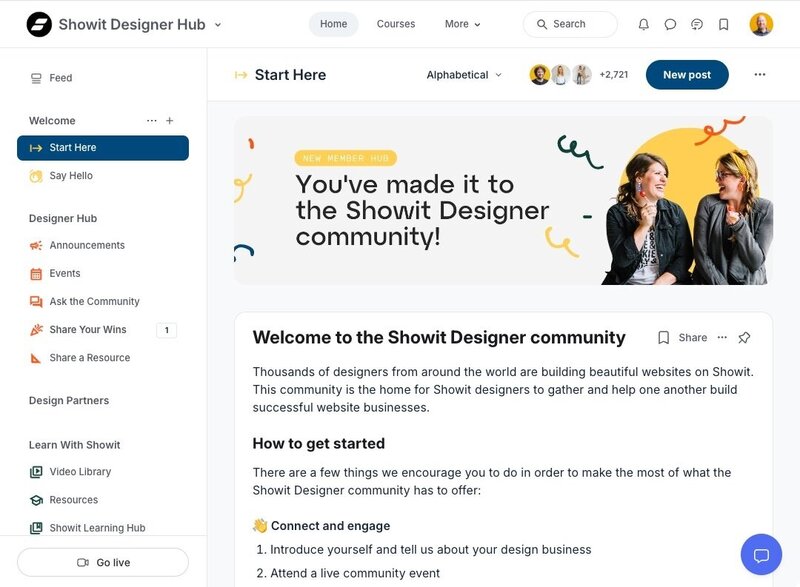The height and width of the screenshot is (587, 800).
Task: Bookmark the Welcome post
Action: point(663,338)
